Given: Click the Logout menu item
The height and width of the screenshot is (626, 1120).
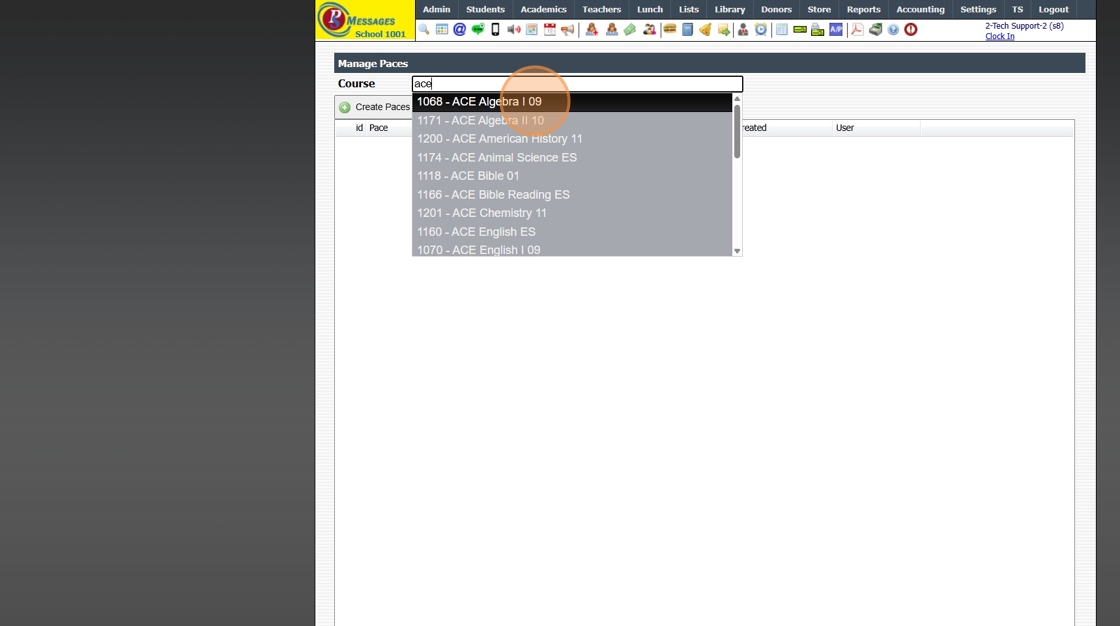Looking at the screenshot, I should [1054, 9].
